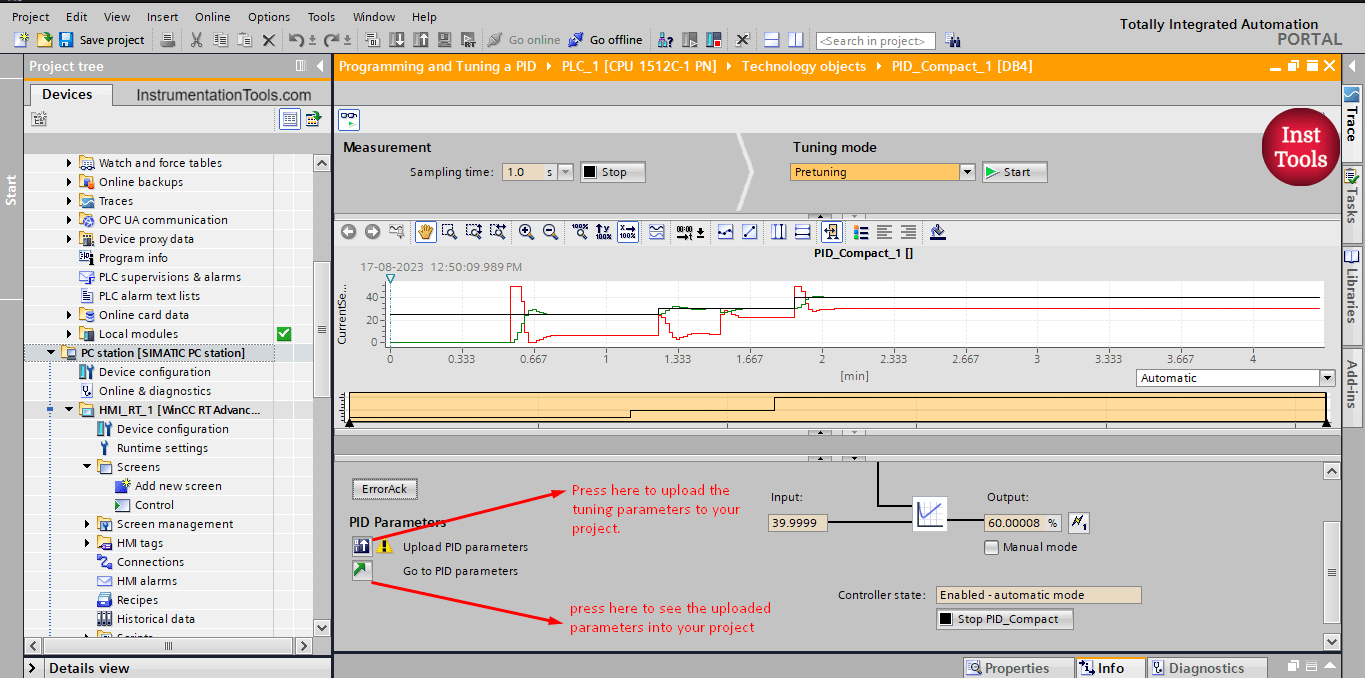Click inside the Input value field showing 39.9999
1365x678 pixels.
797,521
